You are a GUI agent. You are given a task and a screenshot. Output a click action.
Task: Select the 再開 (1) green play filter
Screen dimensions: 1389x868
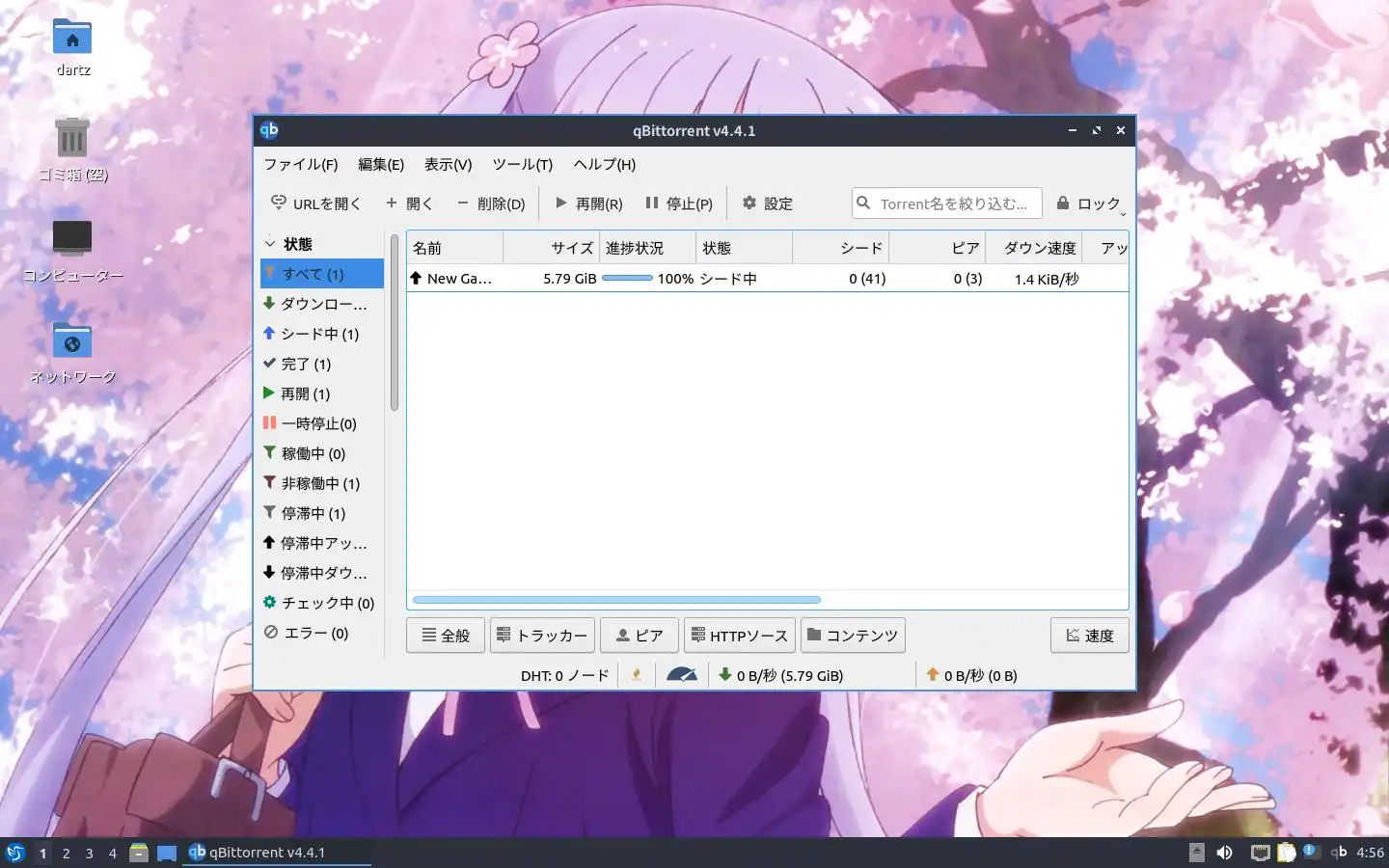coord(322,393)
